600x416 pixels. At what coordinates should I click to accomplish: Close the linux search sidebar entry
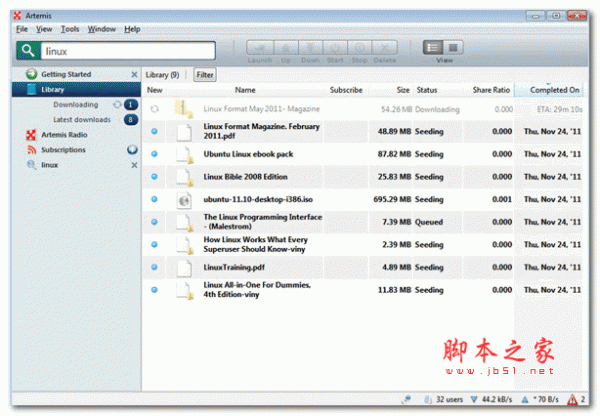point(134,165)
